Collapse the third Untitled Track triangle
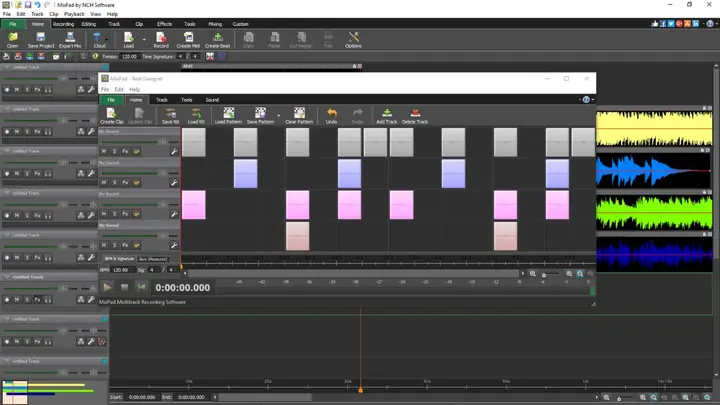This screenshot has width=720, height=405. [7, 151]
